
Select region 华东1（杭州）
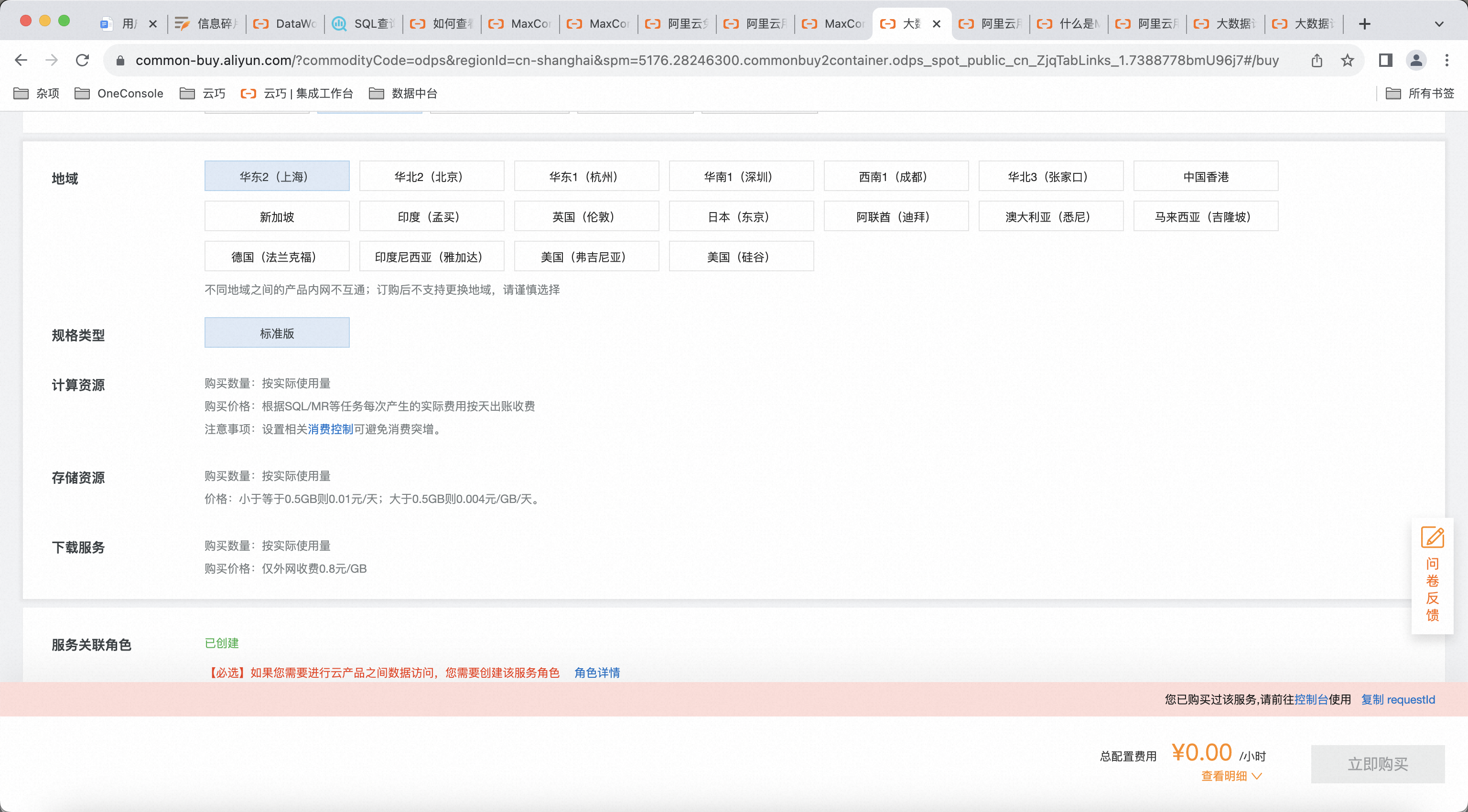586,176
